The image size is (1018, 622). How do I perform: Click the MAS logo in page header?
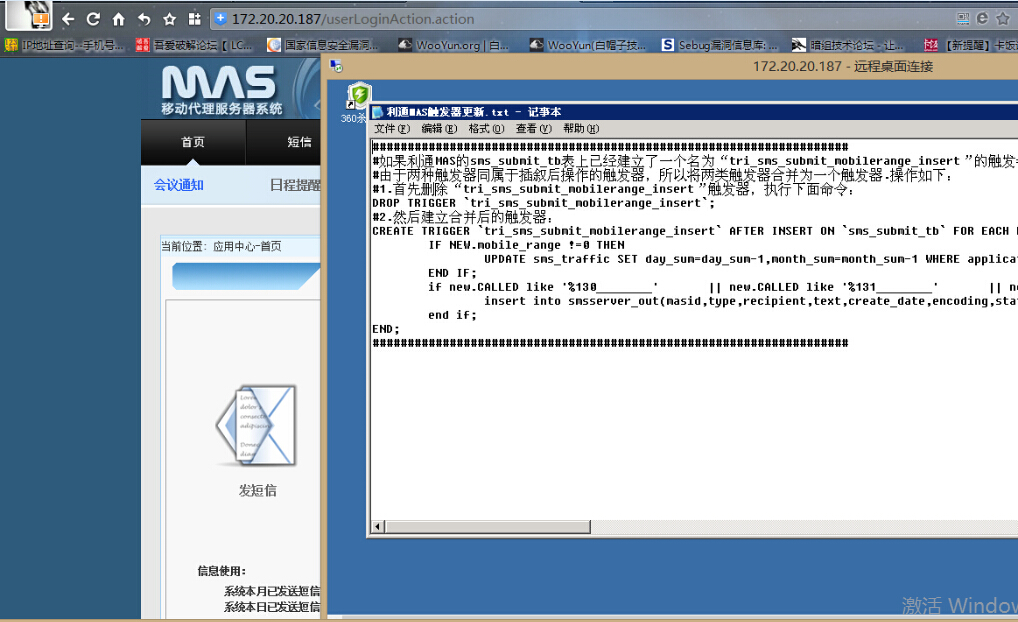[x=221, y=90]
